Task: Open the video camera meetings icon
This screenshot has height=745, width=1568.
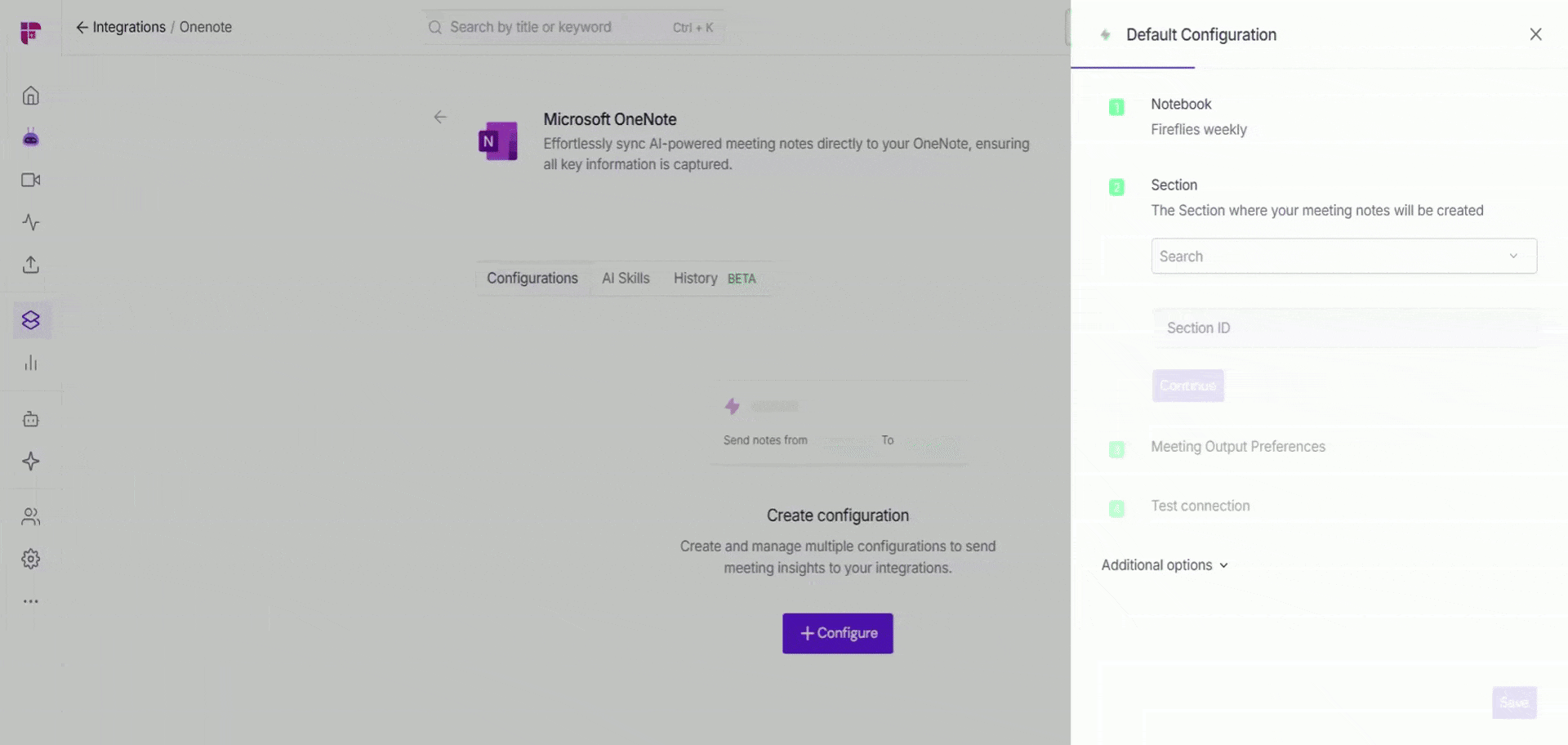Action: pyautogui.click(x=31, y=180)
